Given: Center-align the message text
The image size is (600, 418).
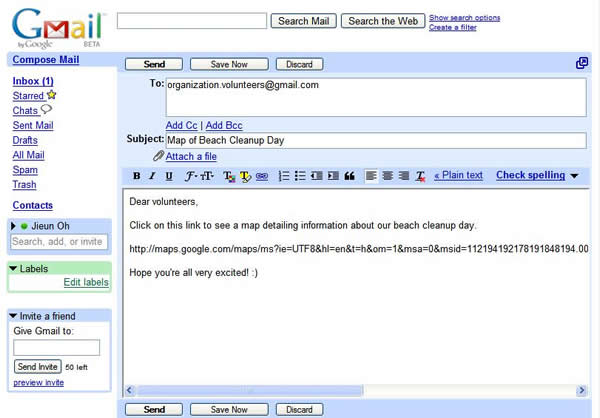Looking at the screenshot, I should [387, 176].
